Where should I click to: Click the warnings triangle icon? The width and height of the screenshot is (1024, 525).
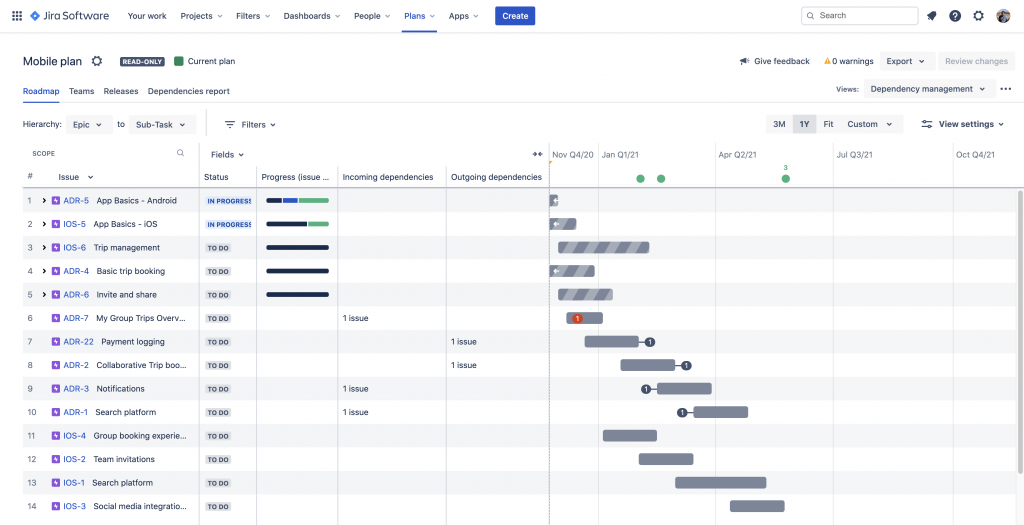[827, 61]
